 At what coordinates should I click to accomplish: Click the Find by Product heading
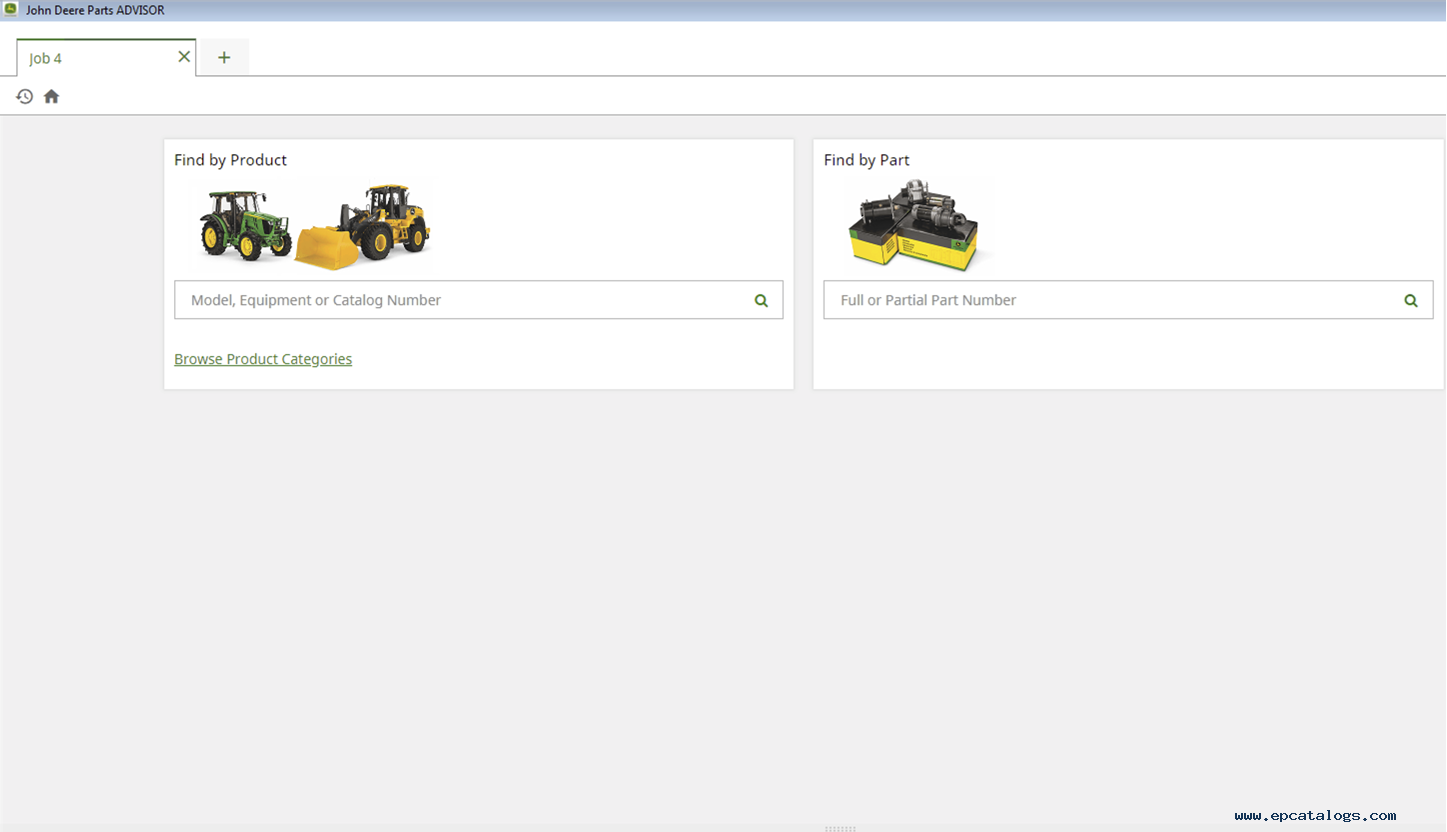pos(230,160)
